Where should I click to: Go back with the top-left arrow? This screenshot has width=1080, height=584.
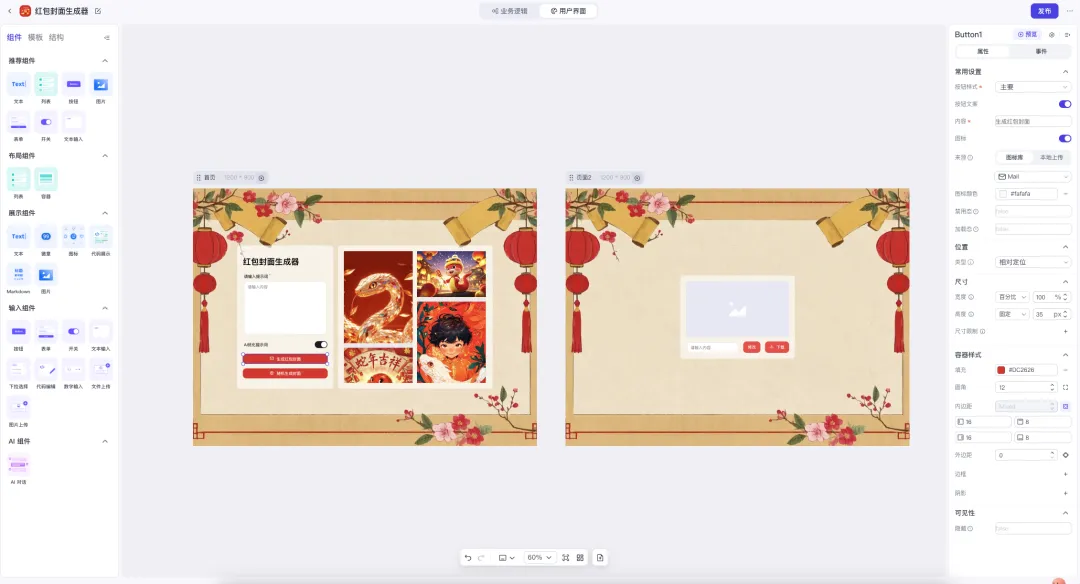point(10,11)
